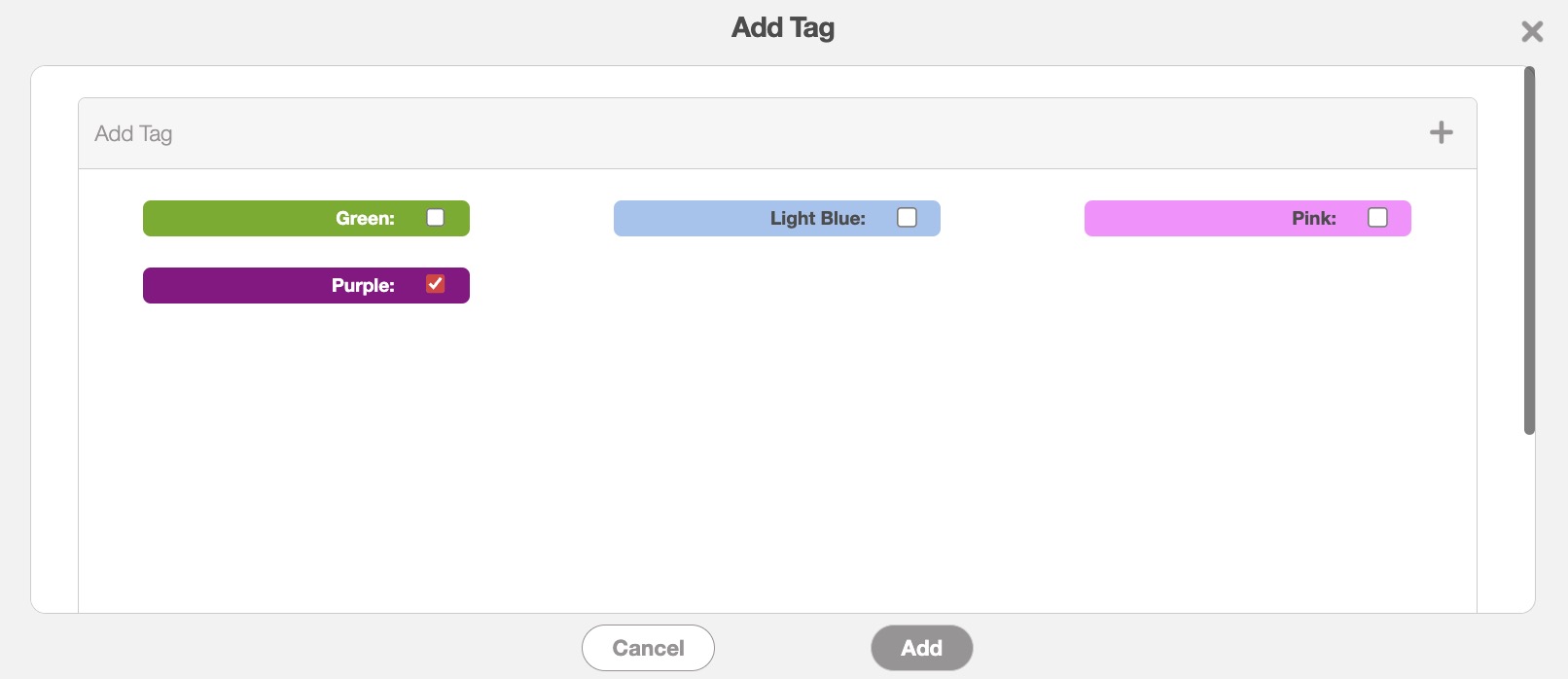Select the purple color tag bar
Screen dimensions: 1568x679
point(233,286)
